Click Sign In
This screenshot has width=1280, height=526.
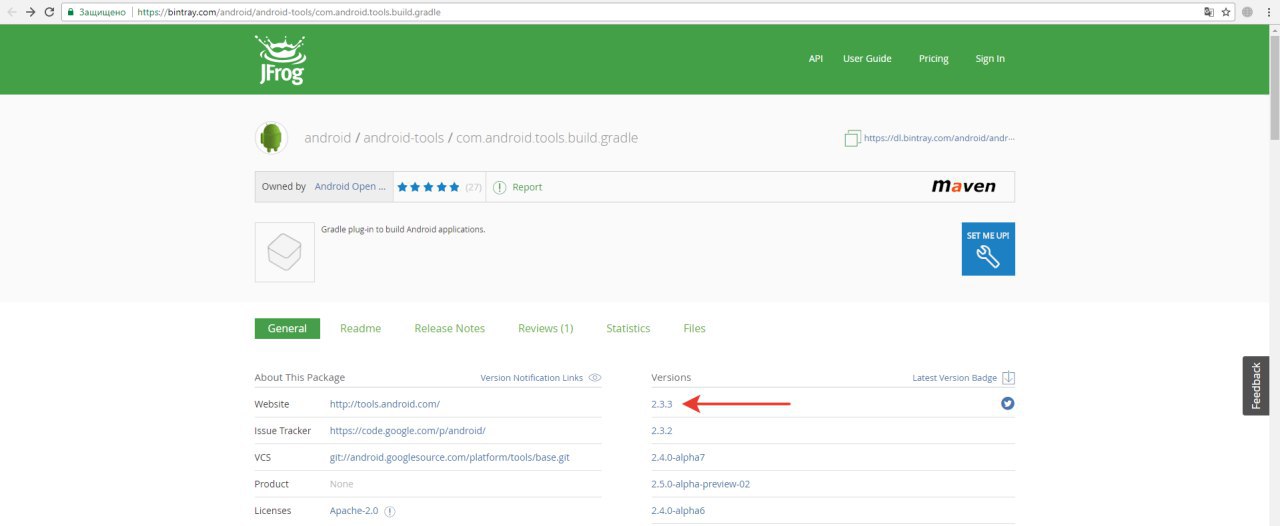pos(990,59)
